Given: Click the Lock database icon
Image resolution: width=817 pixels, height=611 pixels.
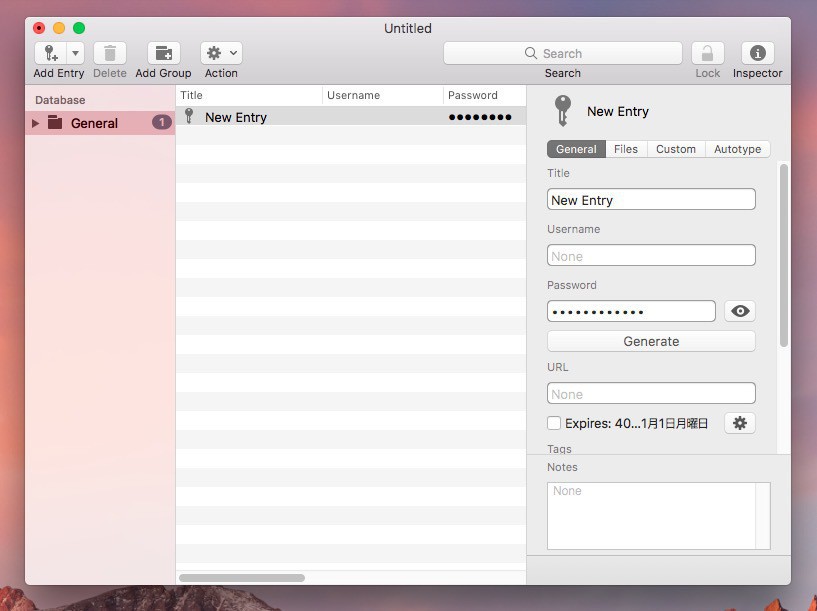Looking at the screenshot, I should point(707,53).
